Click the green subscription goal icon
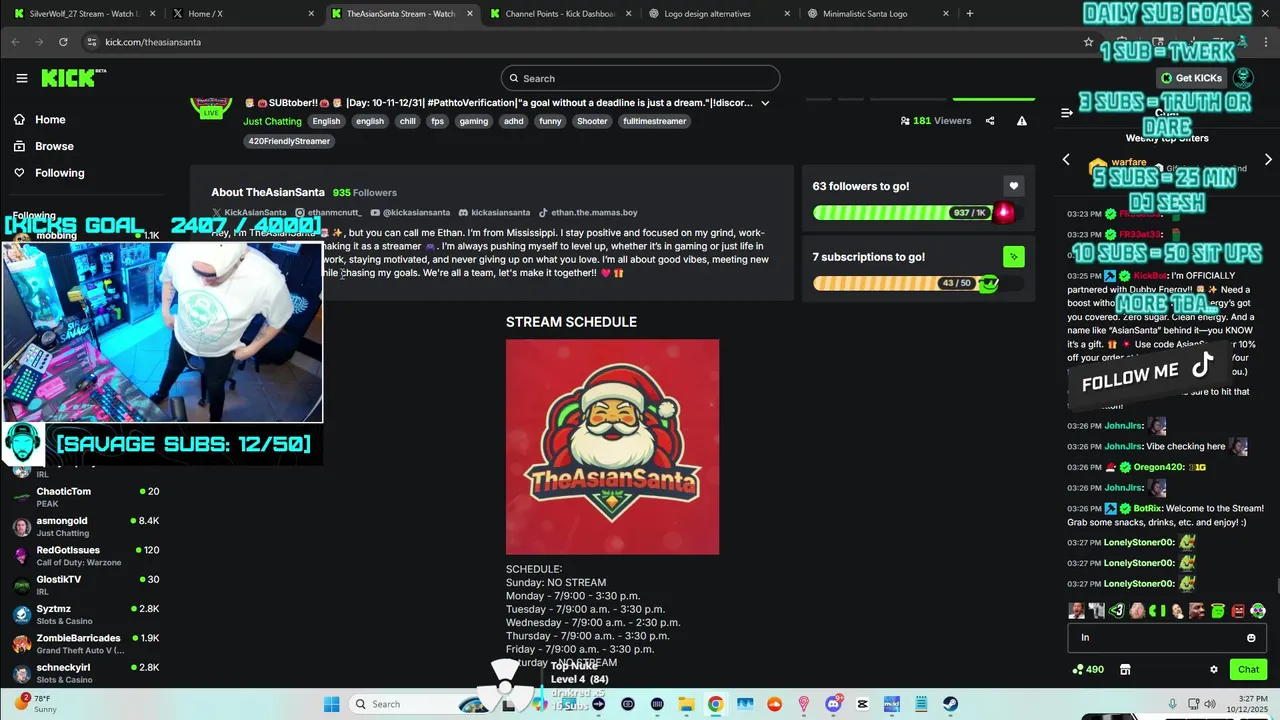The height and width of the screenshot is (720, 1280). [1013, 257]
